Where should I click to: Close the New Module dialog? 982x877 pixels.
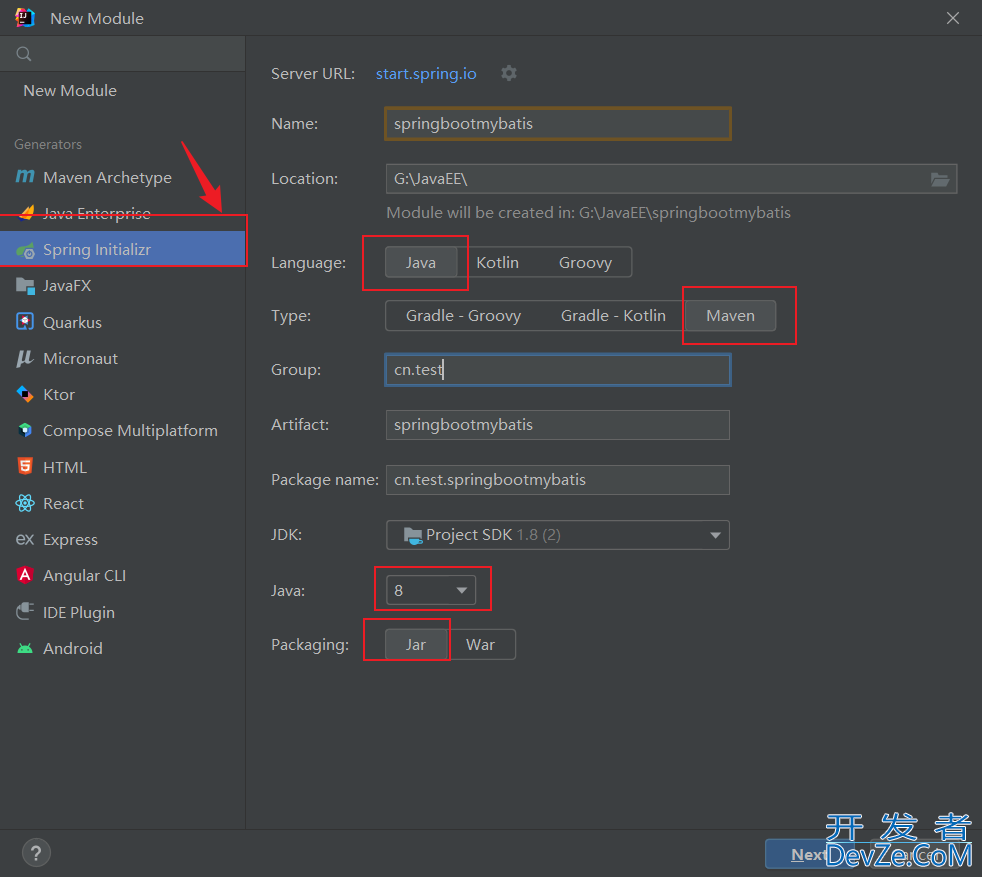tap(953, 18)
